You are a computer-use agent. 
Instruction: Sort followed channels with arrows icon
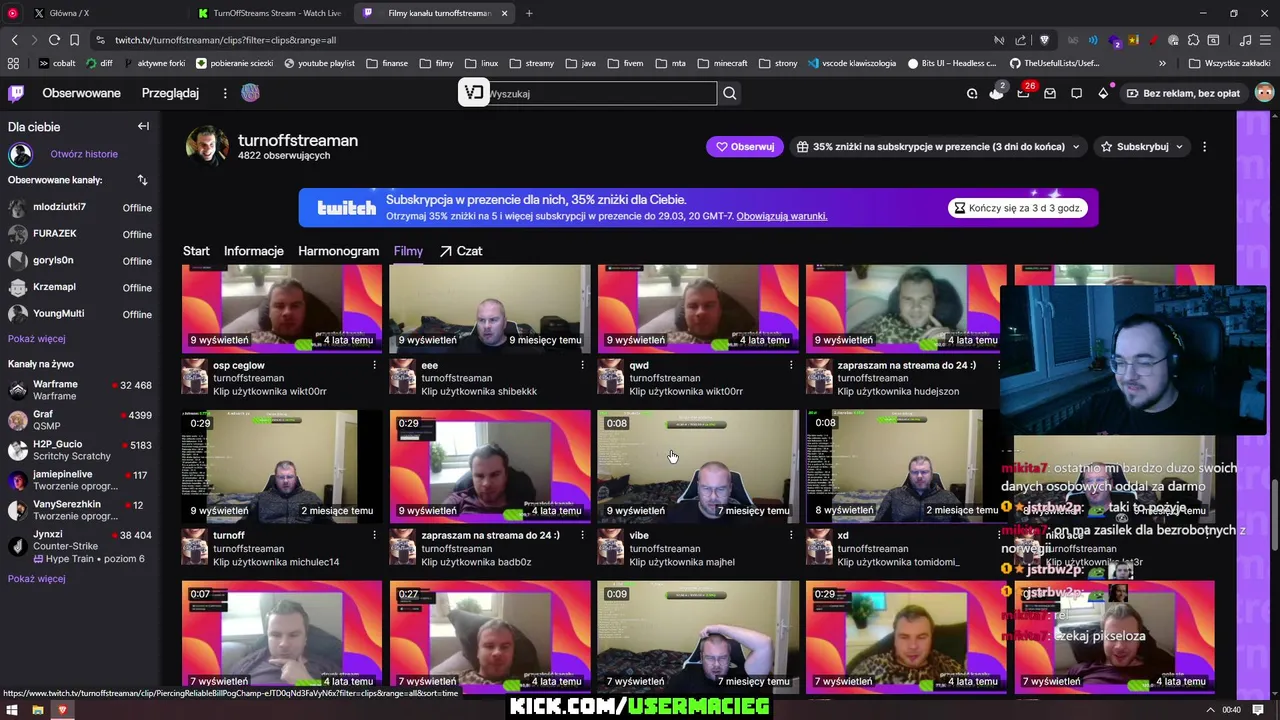(142, 180)
